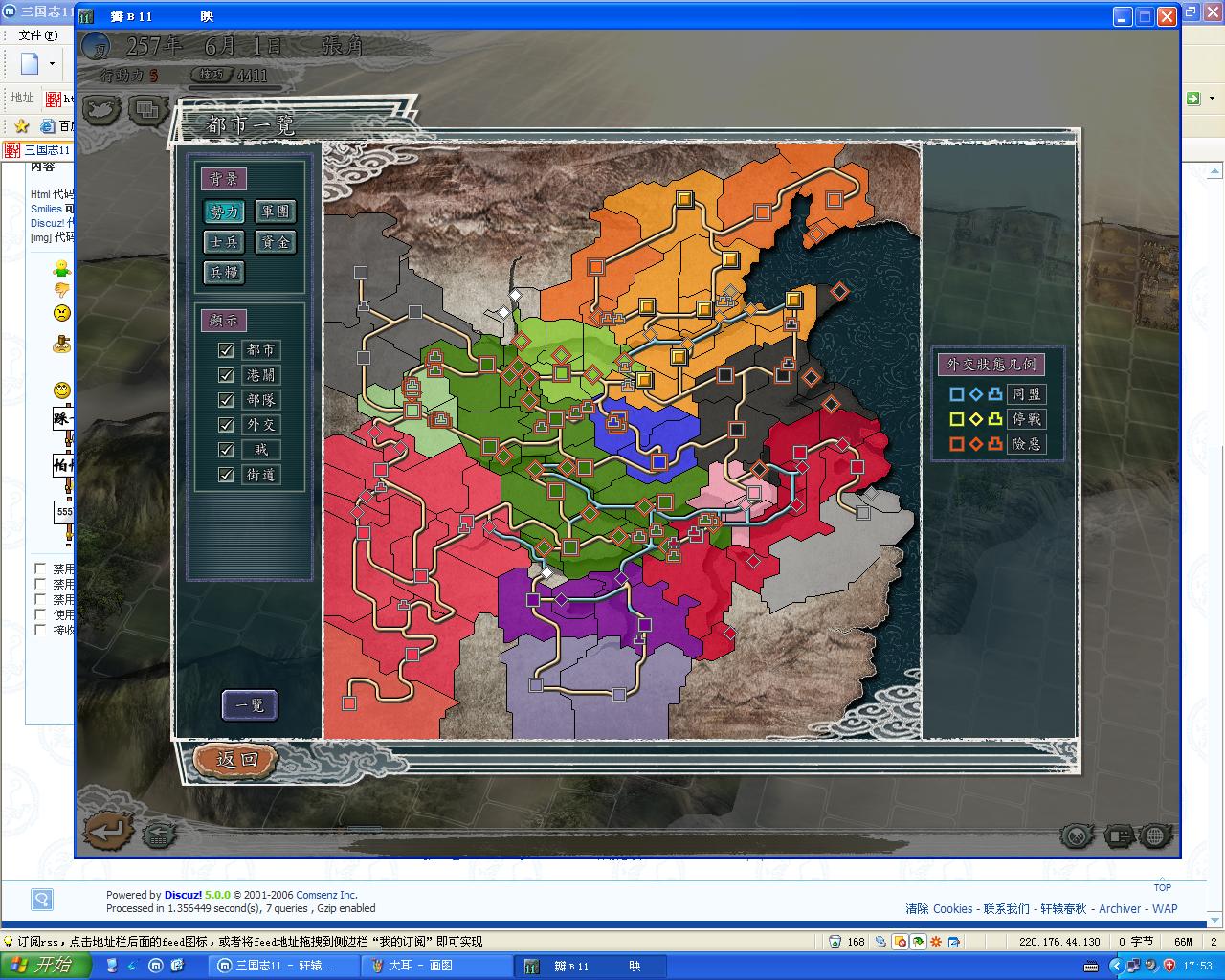Screen dimensions: 1225x980
Task: Open the dropdown arrow beside new page icon
Action: [53, 65]
